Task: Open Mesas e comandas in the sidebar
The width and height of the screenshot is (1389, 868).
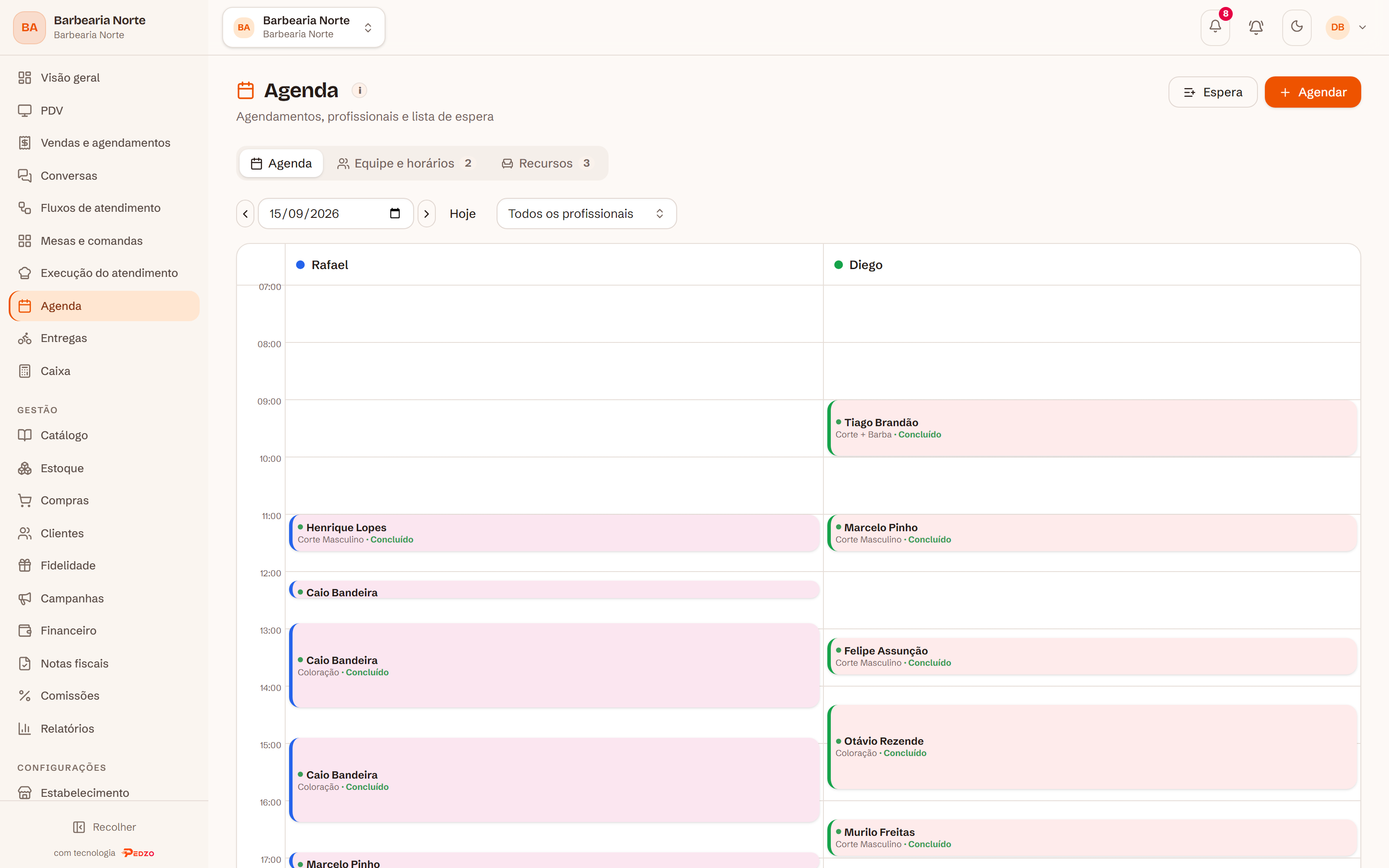Action: coord(104,240)
